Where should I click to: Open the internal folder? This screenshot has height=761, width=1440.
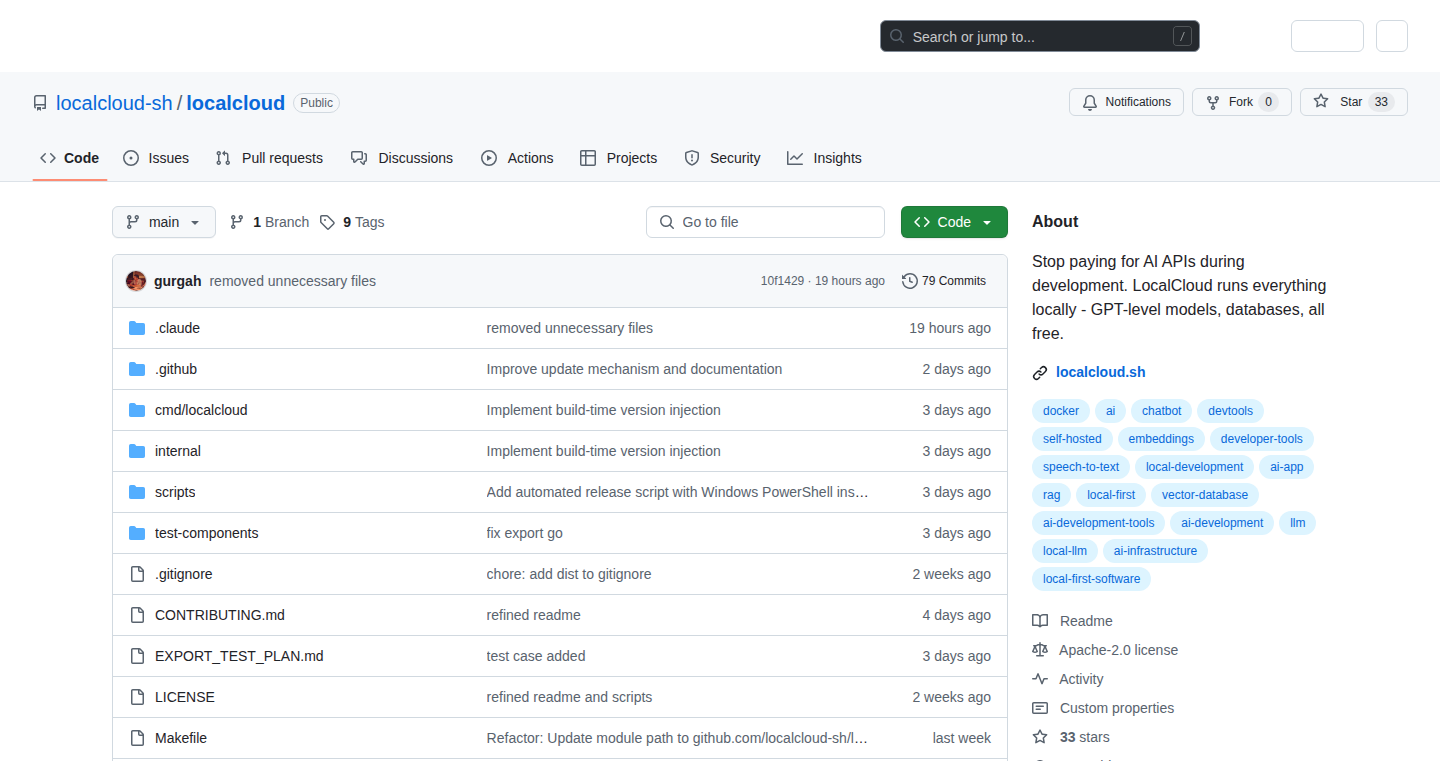[178, 451]
